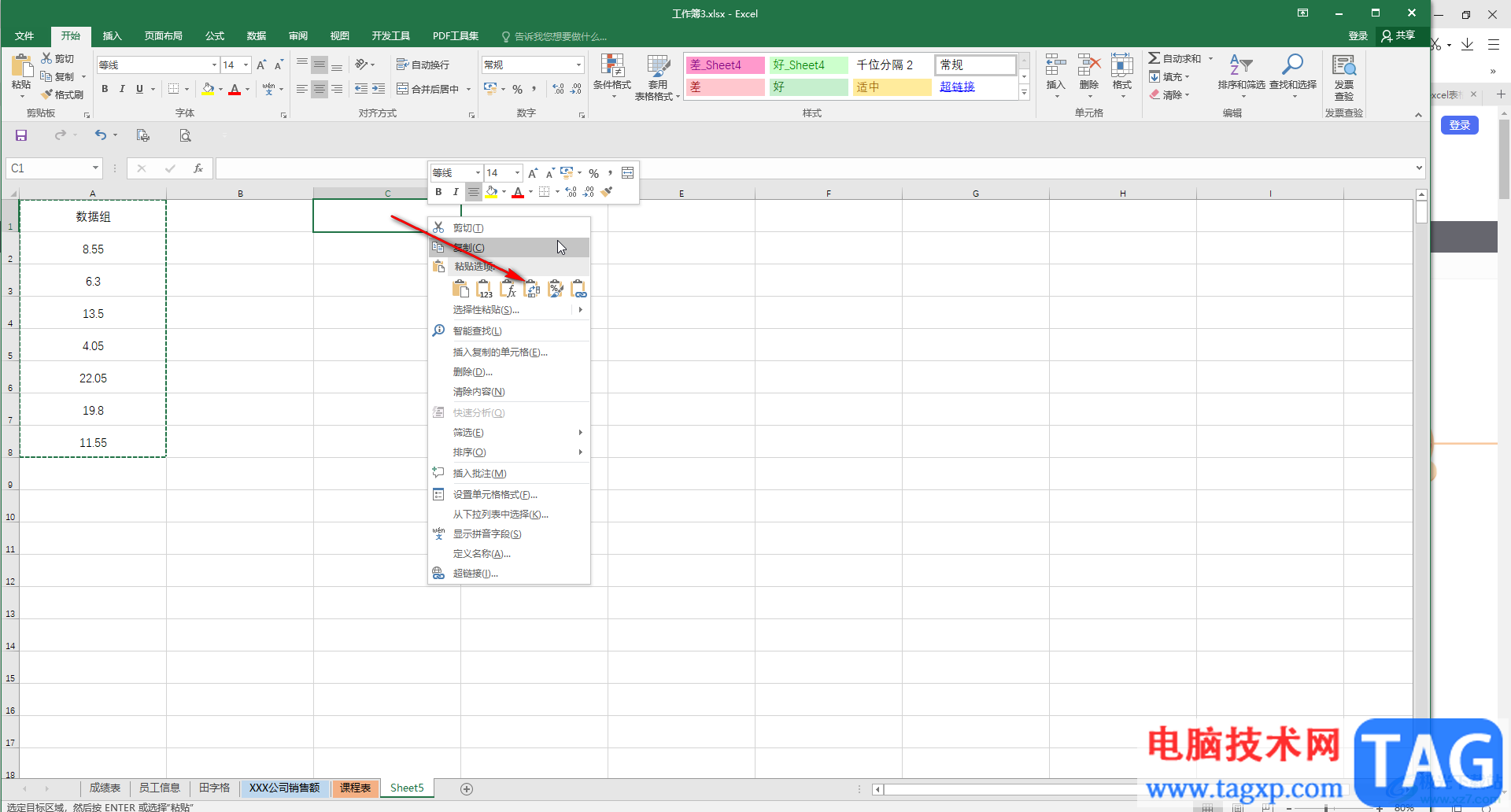Click the Increase Indent icon in ribbon
The width and height of the screenshot is (1511, 812).
click(379, 89)
